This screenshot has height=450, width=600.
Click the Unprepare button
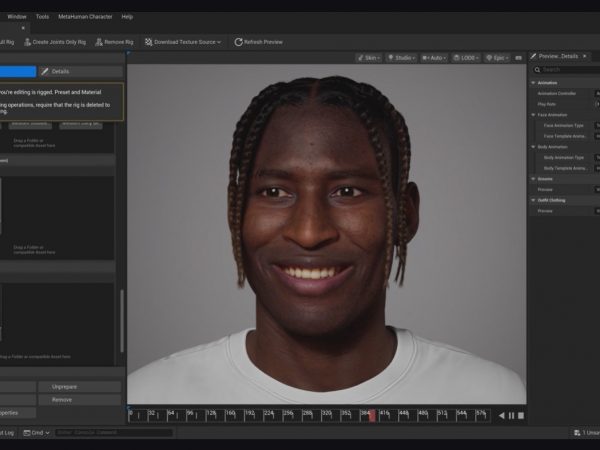tap(80, 387)
